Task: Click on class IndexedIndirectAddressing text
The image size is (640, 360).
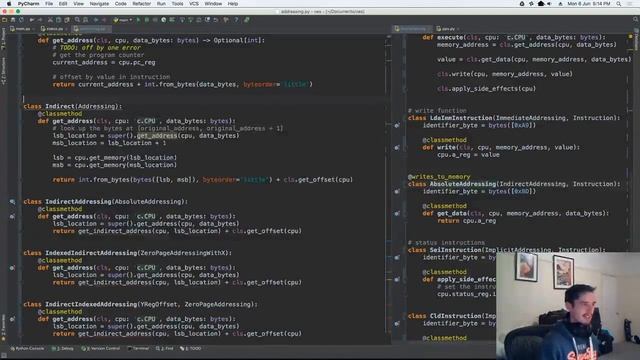Action: 127,253
